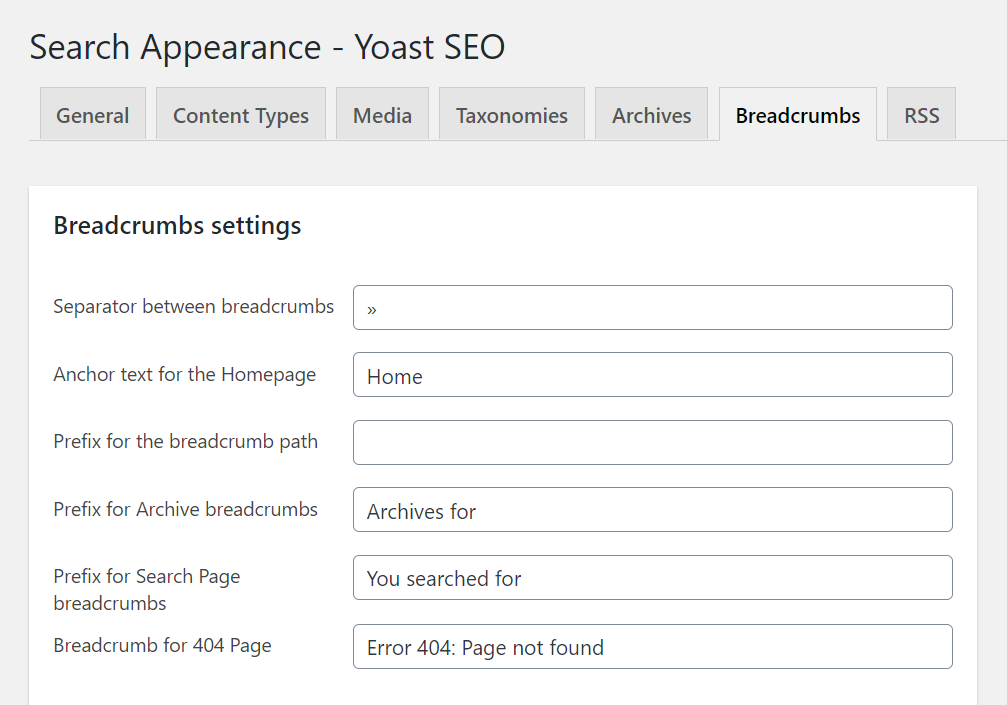The height and width of the screenshot is (705, 1007).
Task: Select the Media tab
Action: tap(382, 115)
